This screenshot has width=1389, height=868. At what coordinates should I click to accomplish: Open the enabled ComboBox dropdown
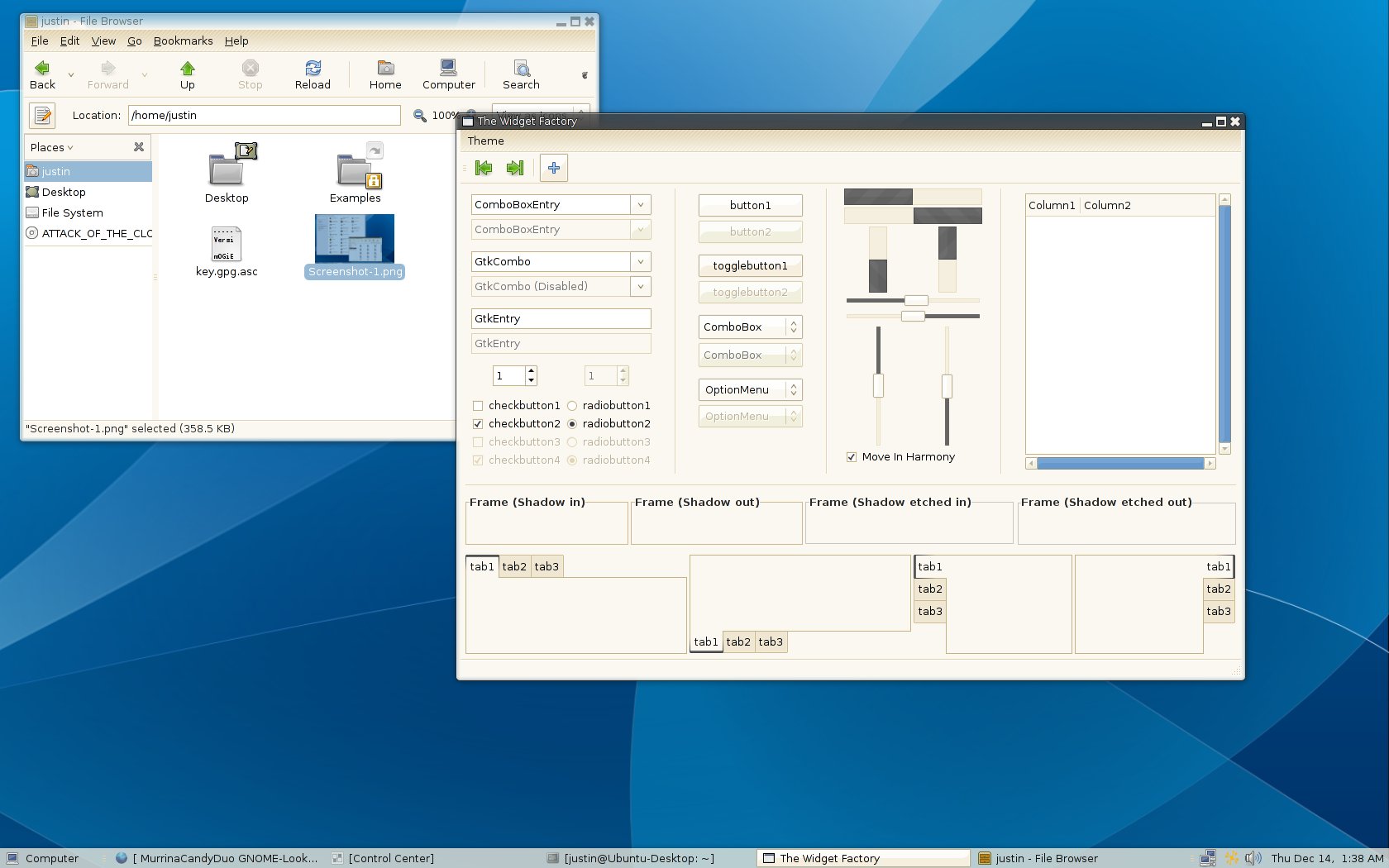click(751, 327)
